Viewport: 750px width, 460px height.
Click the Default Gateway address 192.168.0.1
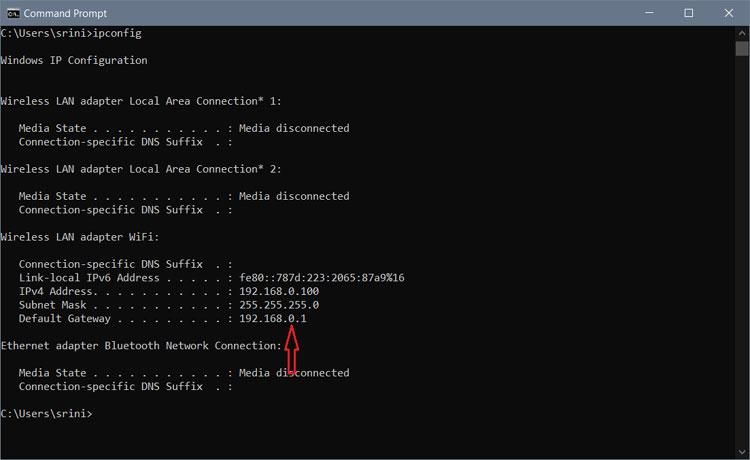click(271, 318)
